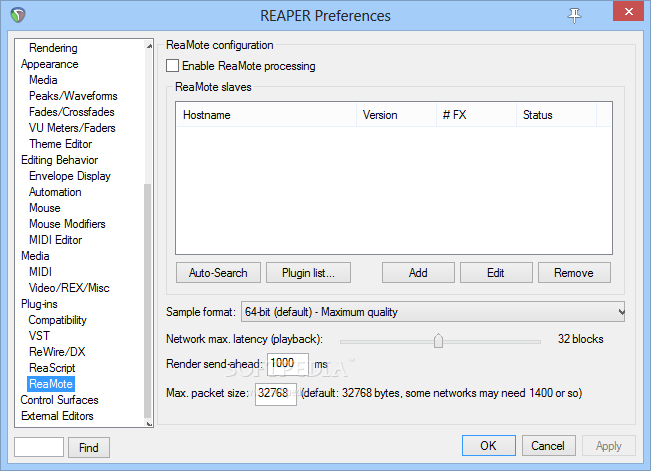The image size is (651, 471).
Task: Select Mouse settings page
Action: (x=44, y=208)
